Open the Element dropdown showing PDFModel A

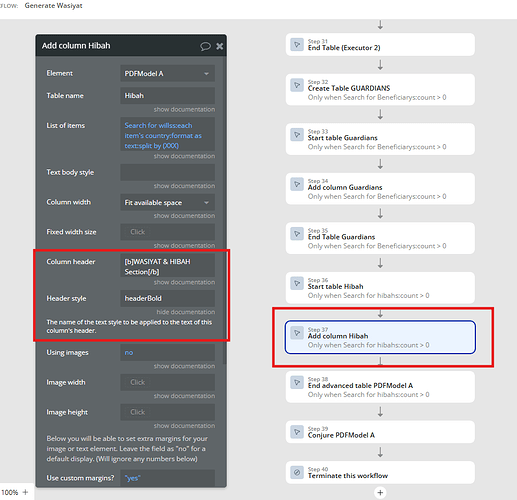[x=167, y=73]
